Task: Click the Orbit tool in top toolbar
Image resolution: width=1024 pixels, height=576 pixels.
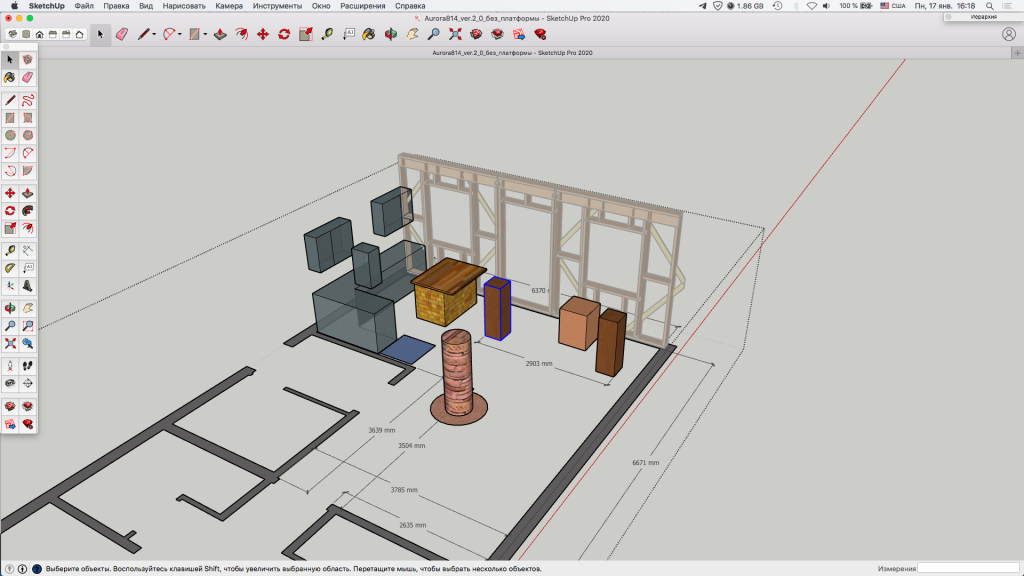Action: (390, 34)
